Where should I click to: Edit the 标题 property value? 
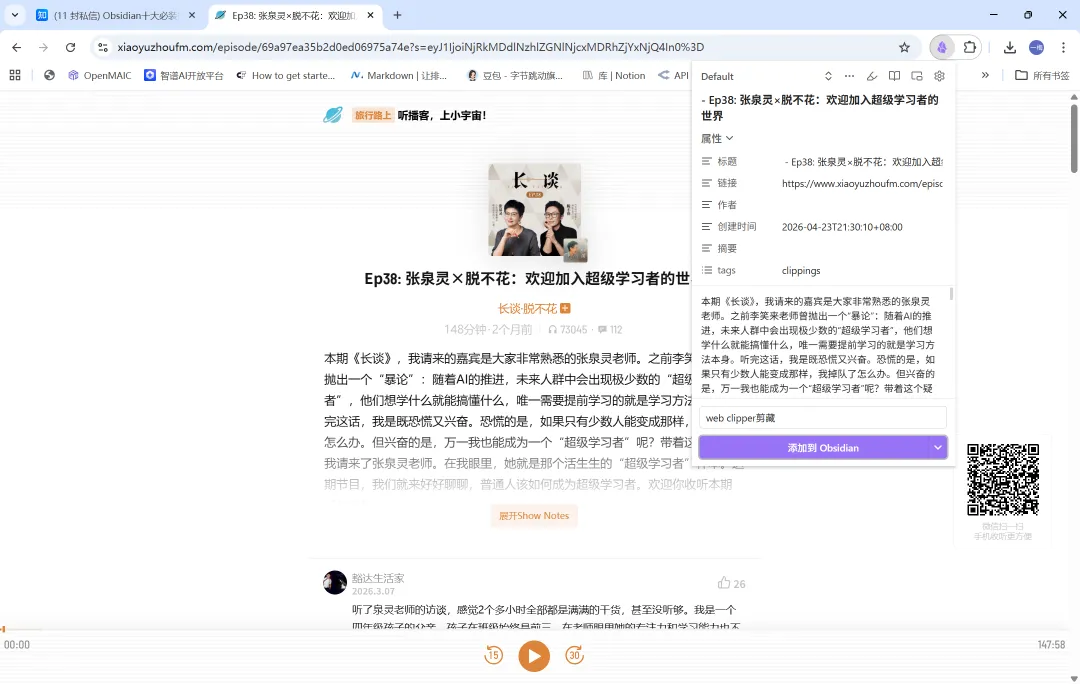(x=862, y=161)
